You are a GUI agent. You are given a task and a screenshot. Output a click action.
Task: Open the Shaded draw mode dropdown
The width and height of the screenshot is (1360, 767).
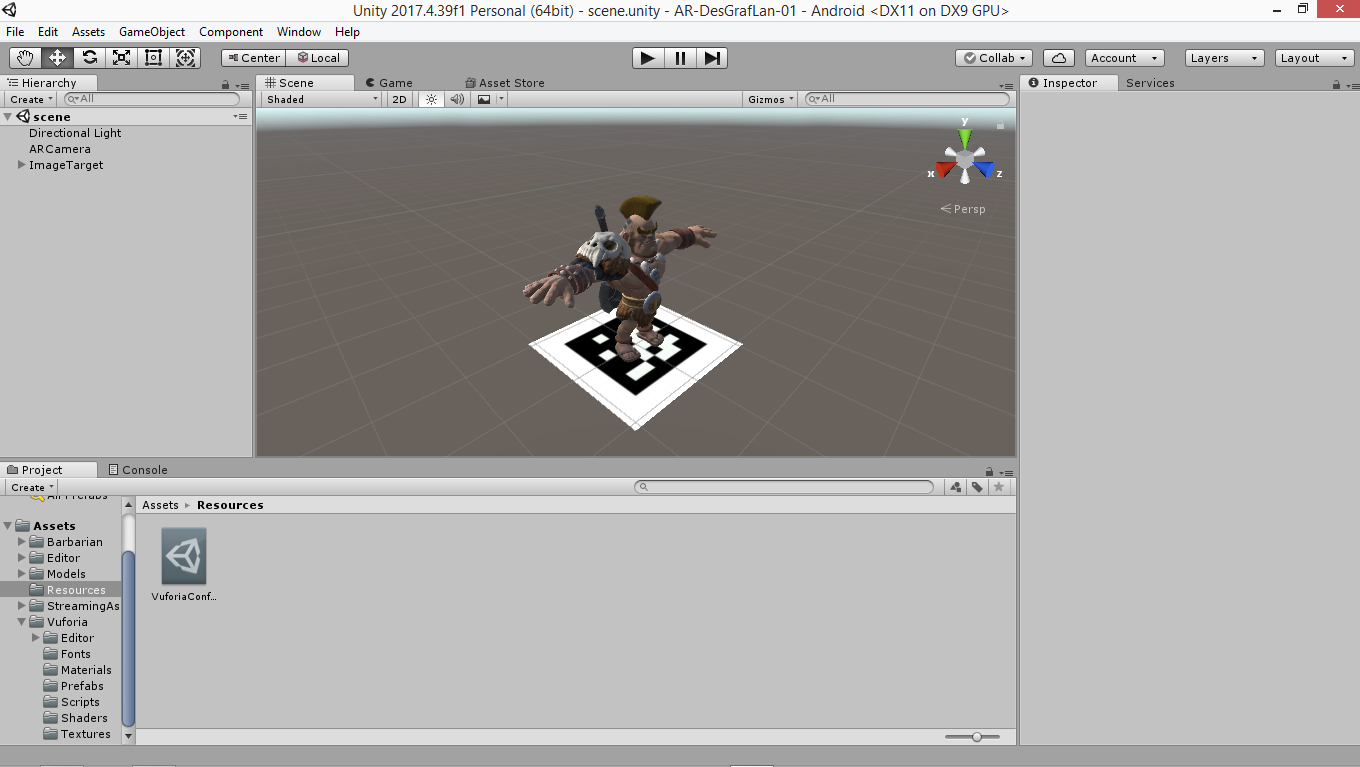[x=322, y=99]
